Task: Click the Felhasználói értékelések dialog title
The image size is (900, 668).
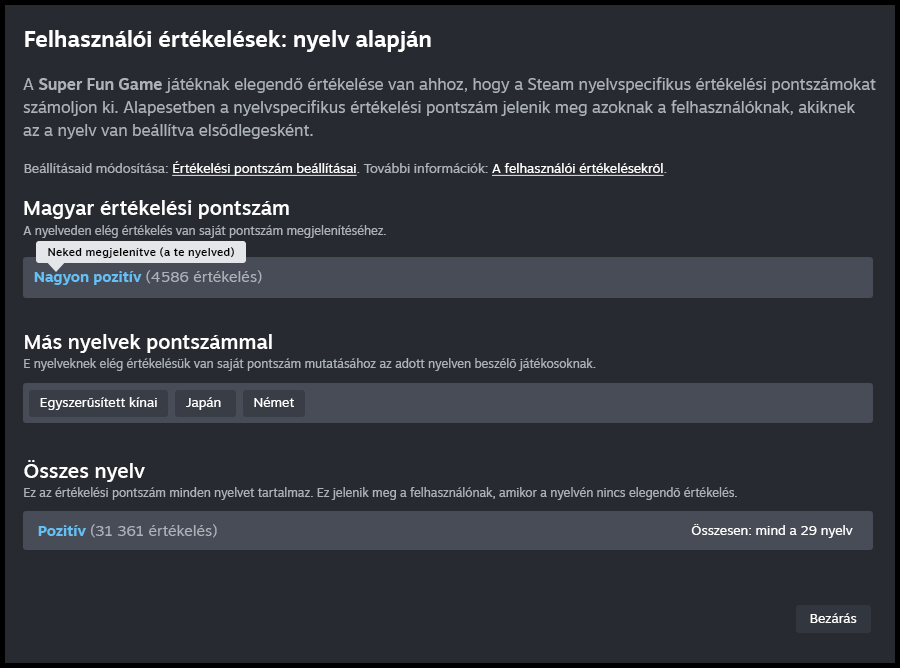Action: click(227, 40)
